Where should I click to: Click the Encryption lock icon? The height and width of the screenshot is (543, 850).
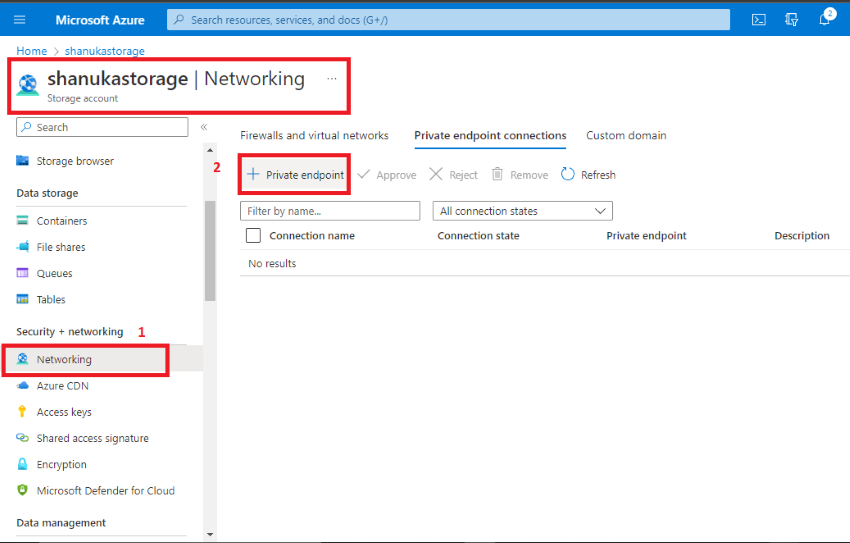(x=22, y=464)
